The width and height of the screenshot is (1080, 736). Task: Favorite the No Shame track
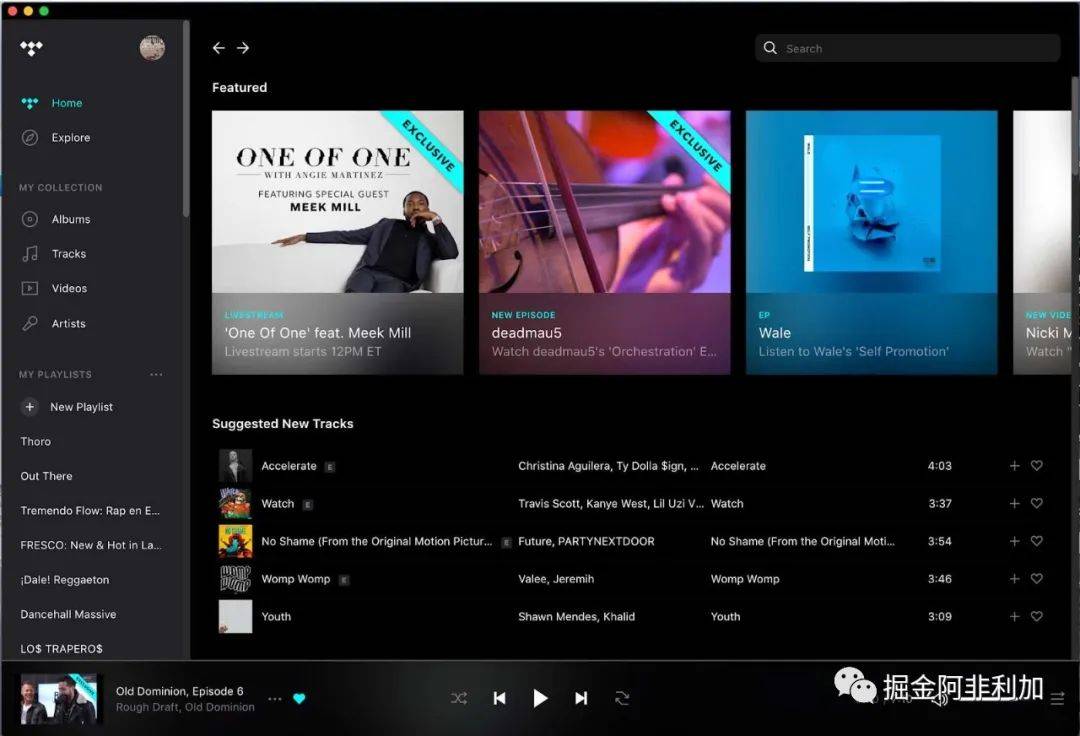(x=1037, y=541)
